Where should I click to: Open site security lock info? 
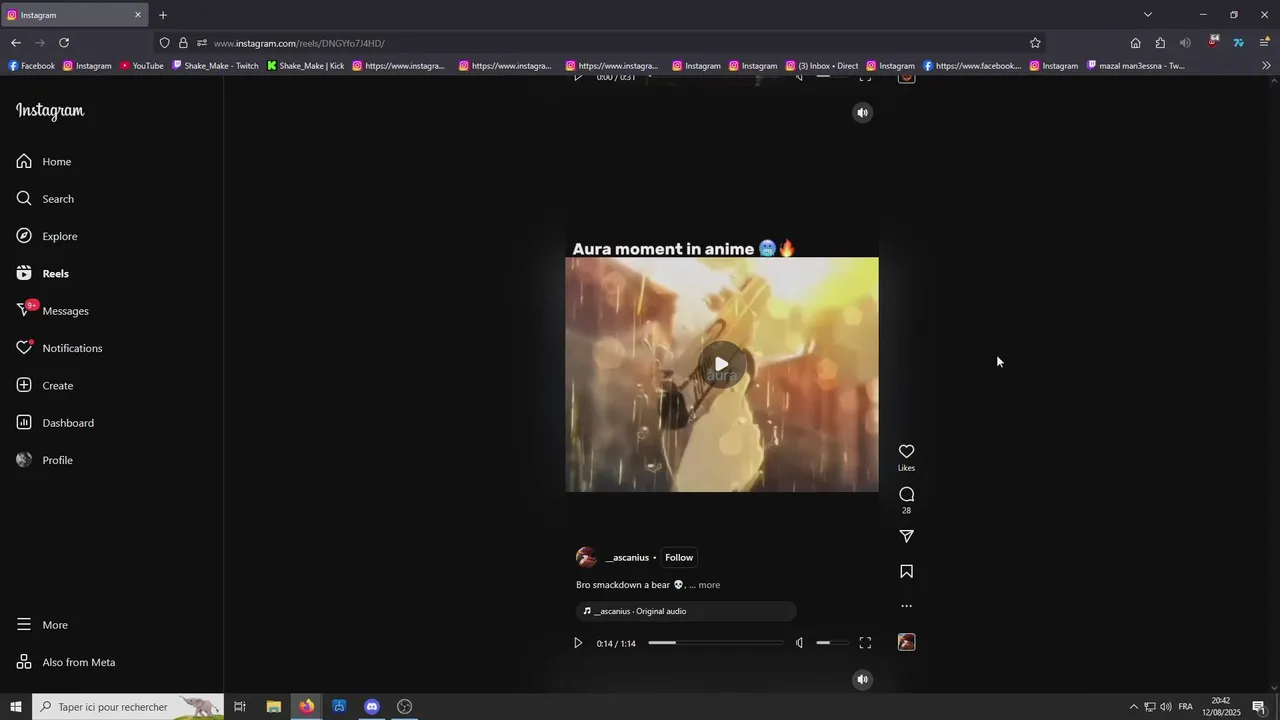point(183,43)
